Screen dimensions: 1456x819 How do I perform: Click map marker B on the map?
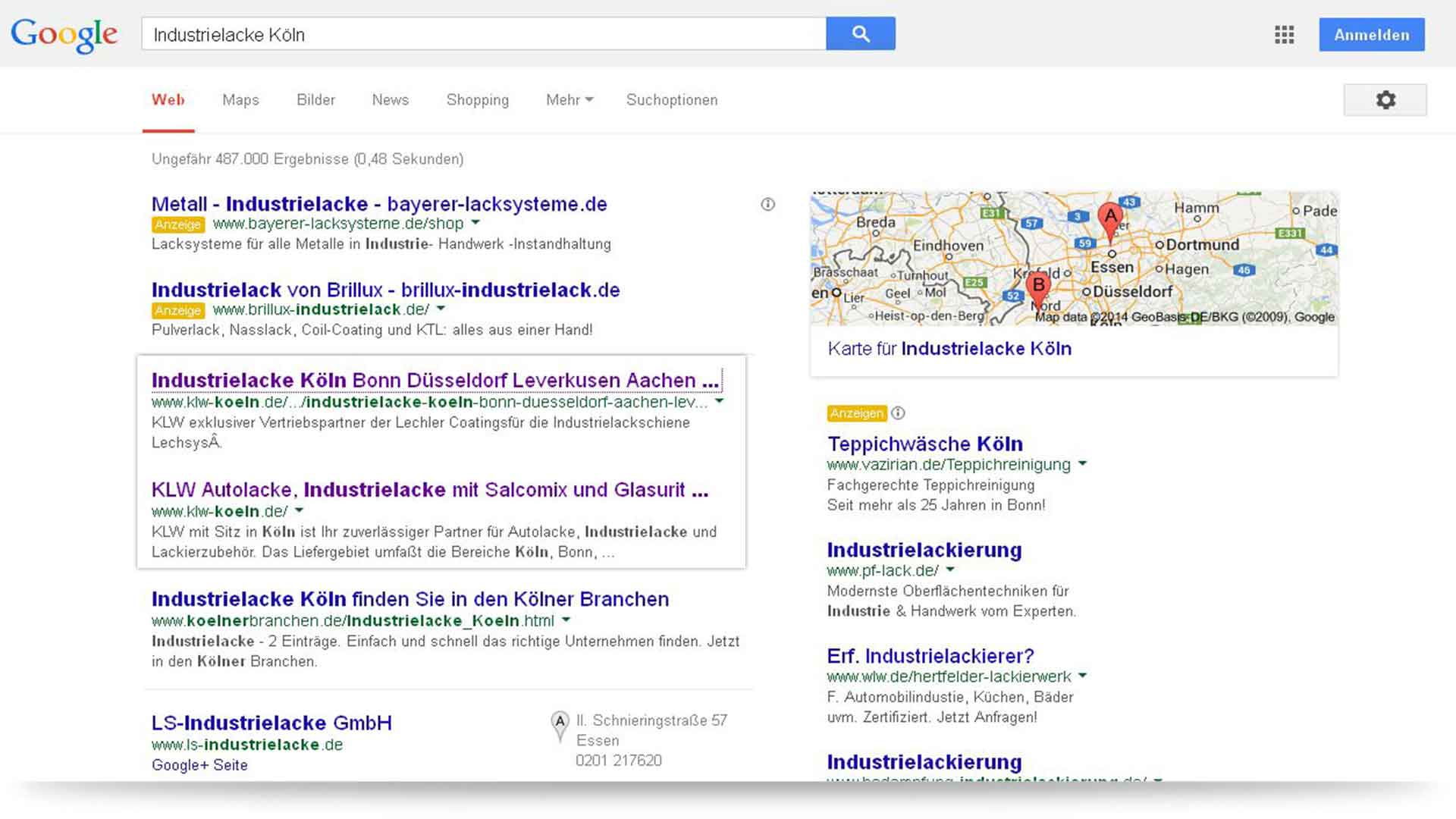tap(1038, 290)
